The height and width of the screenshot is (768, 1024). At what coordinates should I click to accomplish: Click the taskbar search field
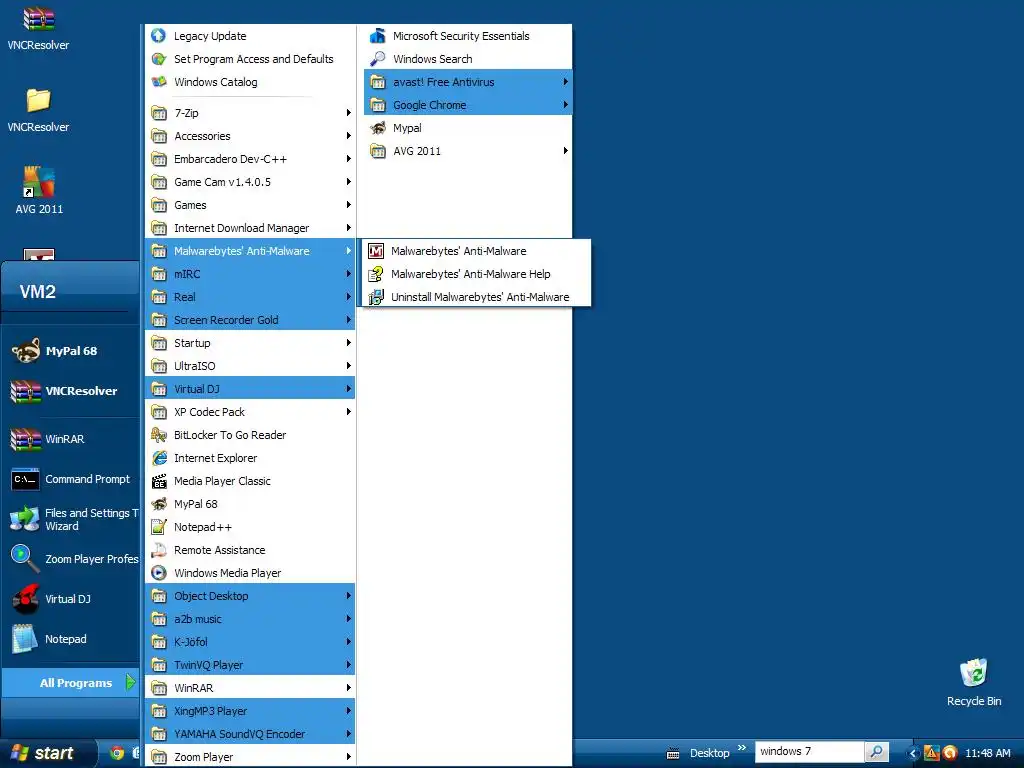coord(809,752)
